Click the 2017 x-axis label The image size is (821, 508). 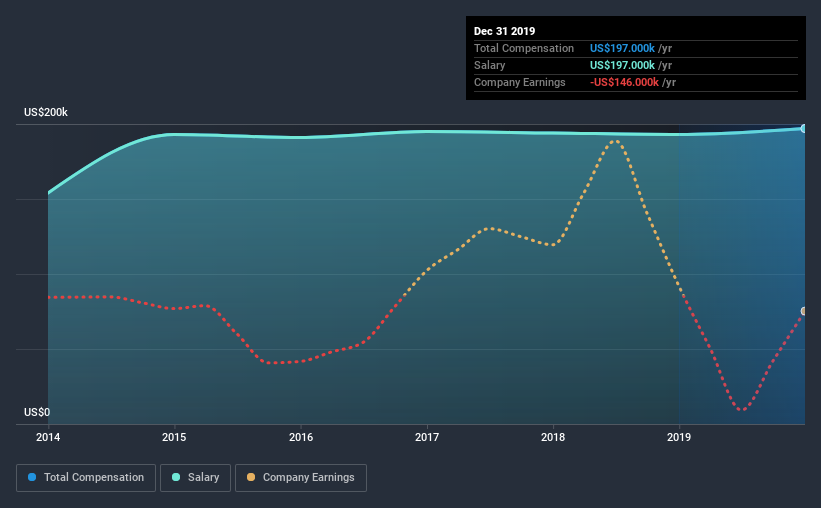click(x=427, y=437)
